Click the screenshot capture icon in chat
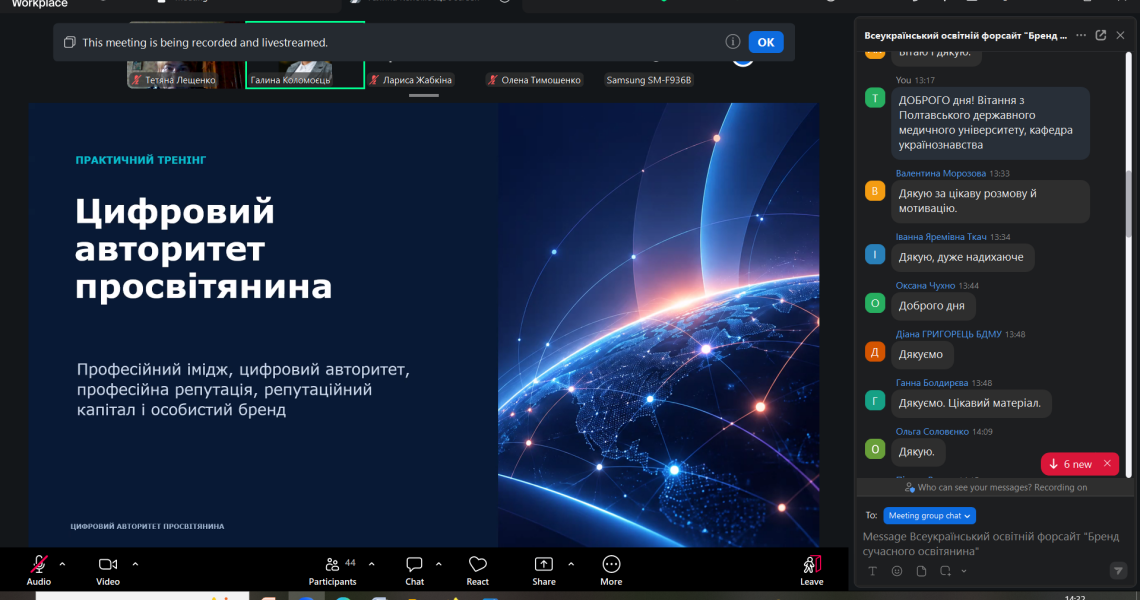1140x600 pixels. [945, 571]
